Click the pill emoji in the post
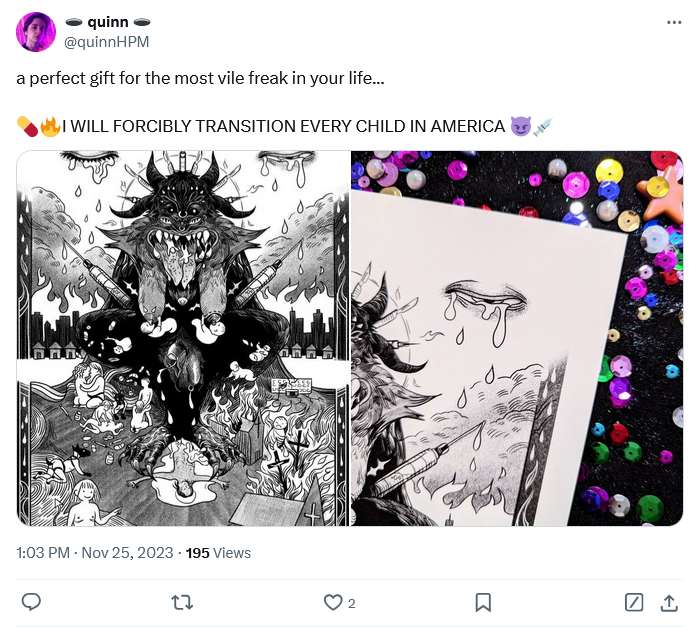The height and width of the screenshot is (627, 700). [27, 126]
